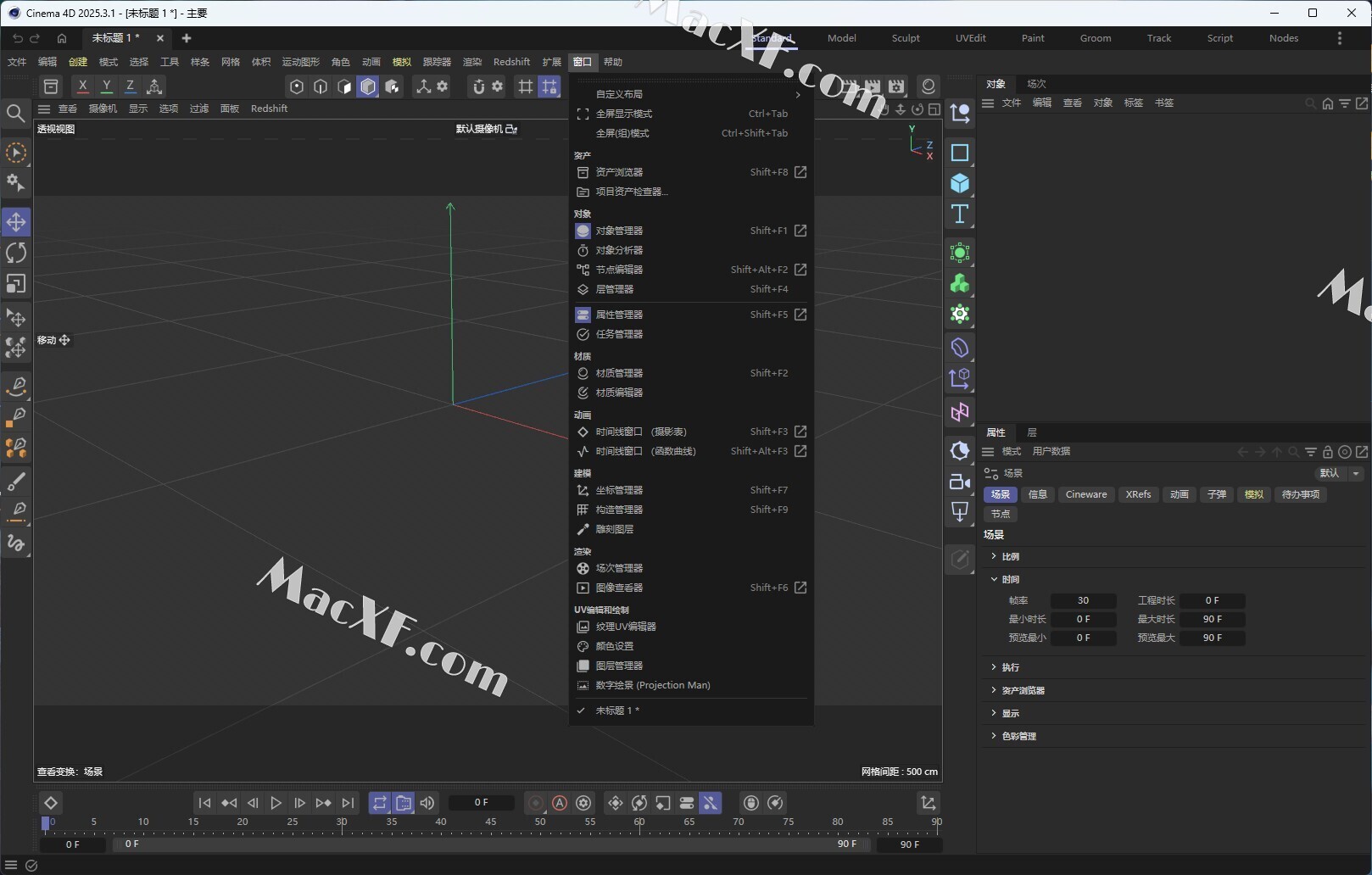Screen dimensions: 1372x875
Task: Record active objects keyframe button
Action: [x=536, y=803]
